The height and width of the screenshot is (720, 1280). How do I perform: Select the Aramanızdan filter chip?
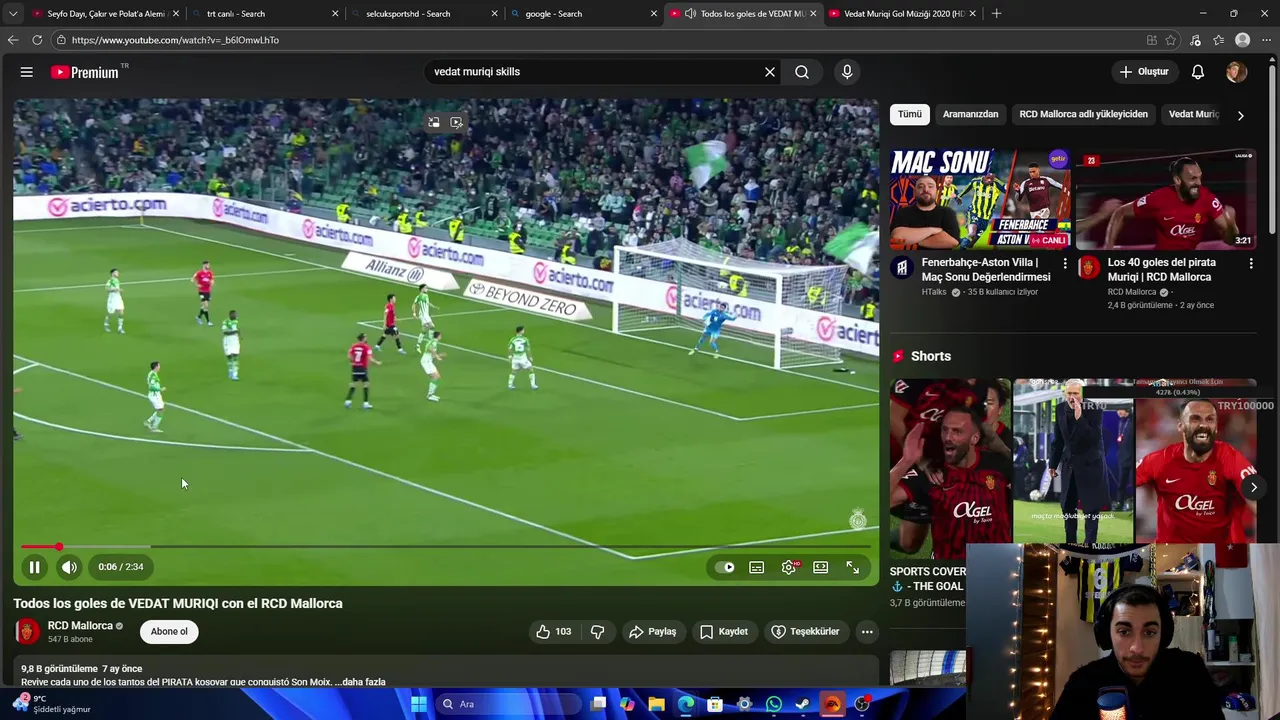coord(970,114)
